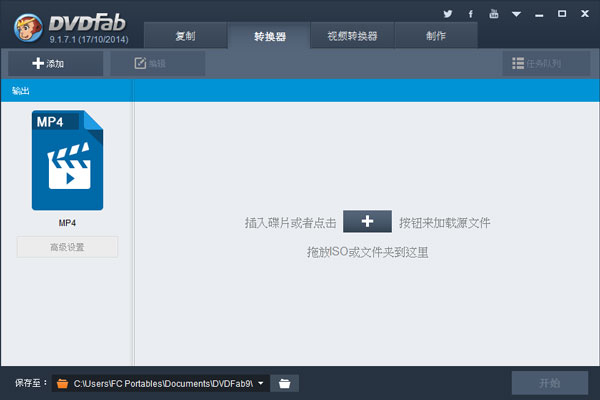Expand the save path dropdown arrow
The height and width of the screenshot is (400, 600).
[261, 383]
